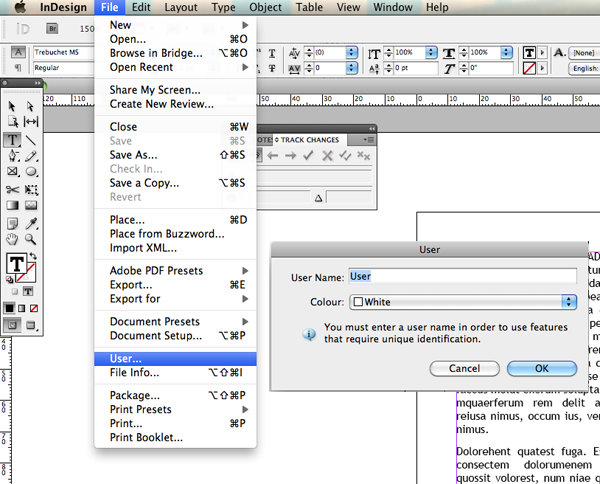Accept change checkmark icon
The height and width of the screenshot is (484, 600).
[x=308, y=155]
